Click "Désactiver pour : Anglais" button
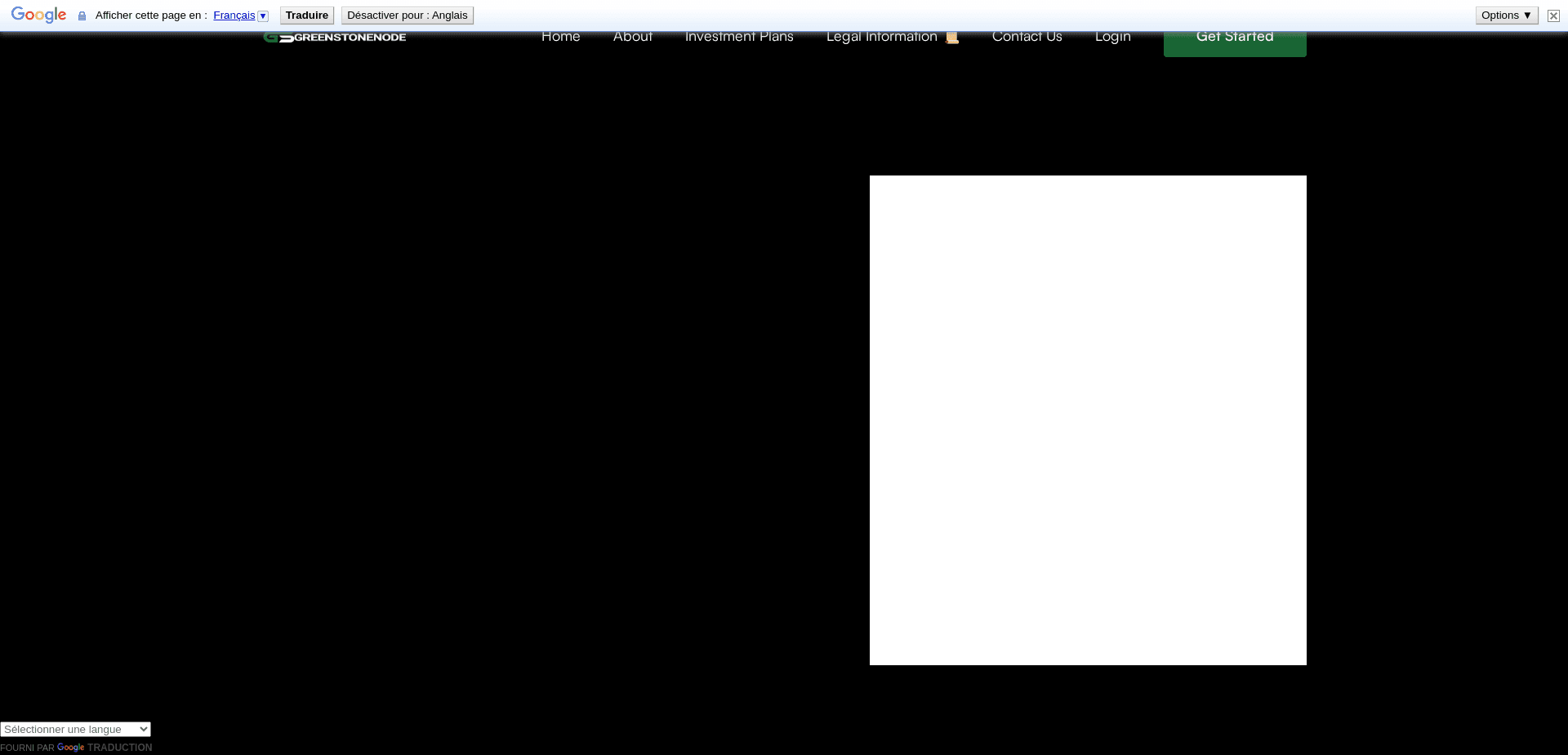This screenshot has height=755, width=1568. pos(408,15)
